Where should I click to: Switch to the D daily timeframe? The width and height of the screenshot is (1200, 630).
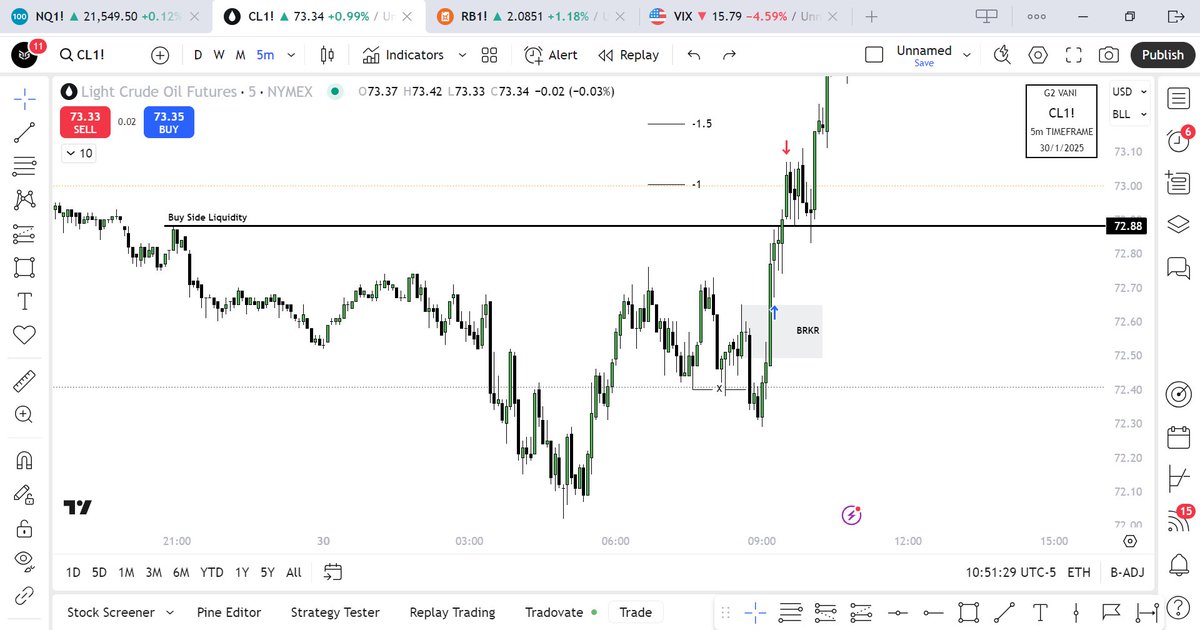click(198, 55)
